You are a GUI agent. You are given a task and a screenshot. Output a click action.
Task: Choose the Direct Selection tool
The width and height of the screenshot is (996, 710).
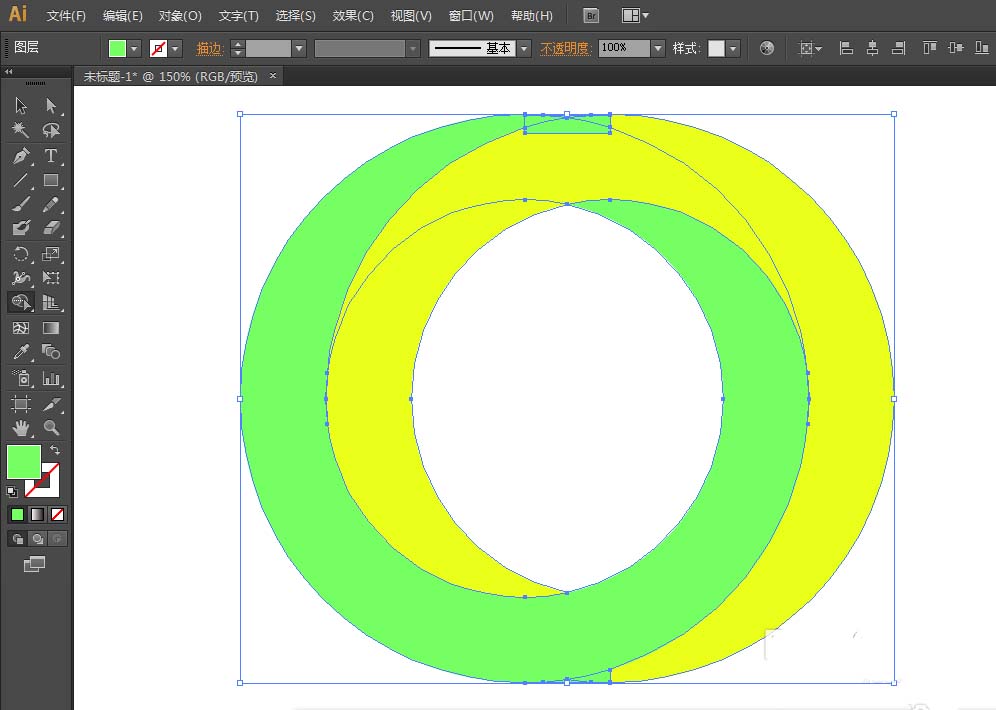tap(51, 106)
